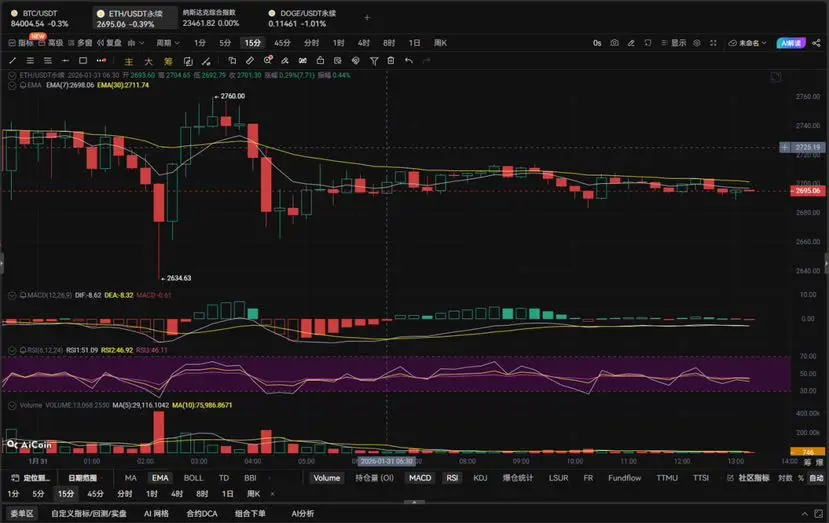The image size is (829, 523).
Task: Toggle the RSI sub-indicator
Action: [x=452, y=478]
